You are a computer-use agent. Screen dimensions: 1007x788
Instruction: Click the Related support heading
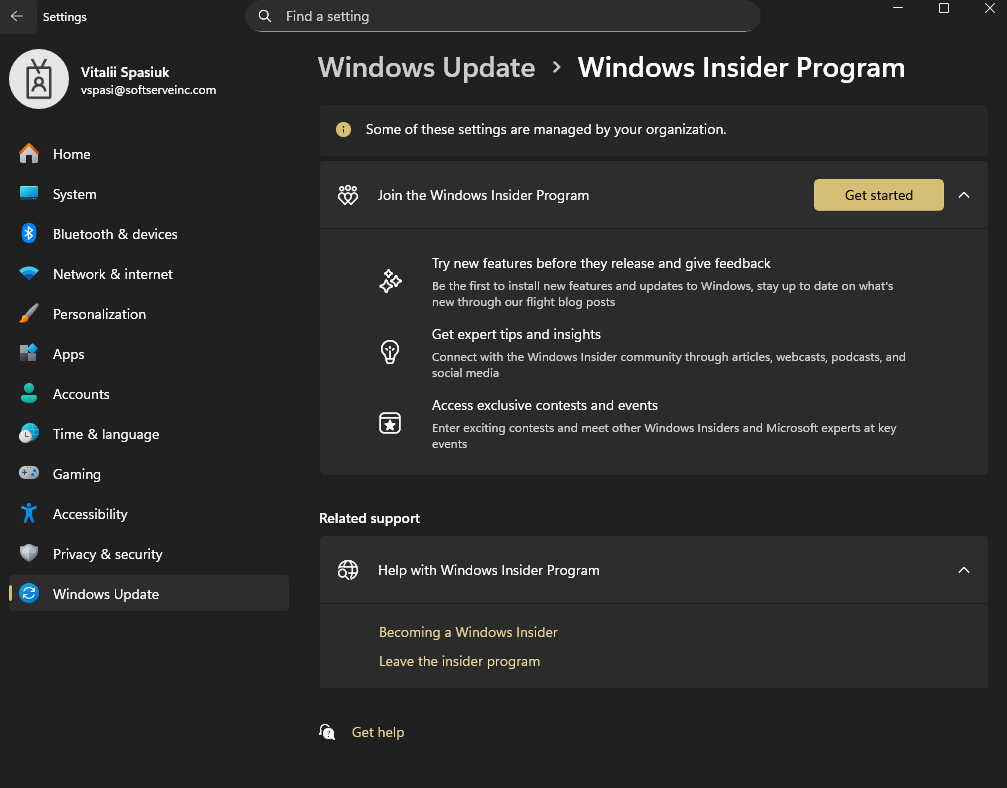pos(369,518)
